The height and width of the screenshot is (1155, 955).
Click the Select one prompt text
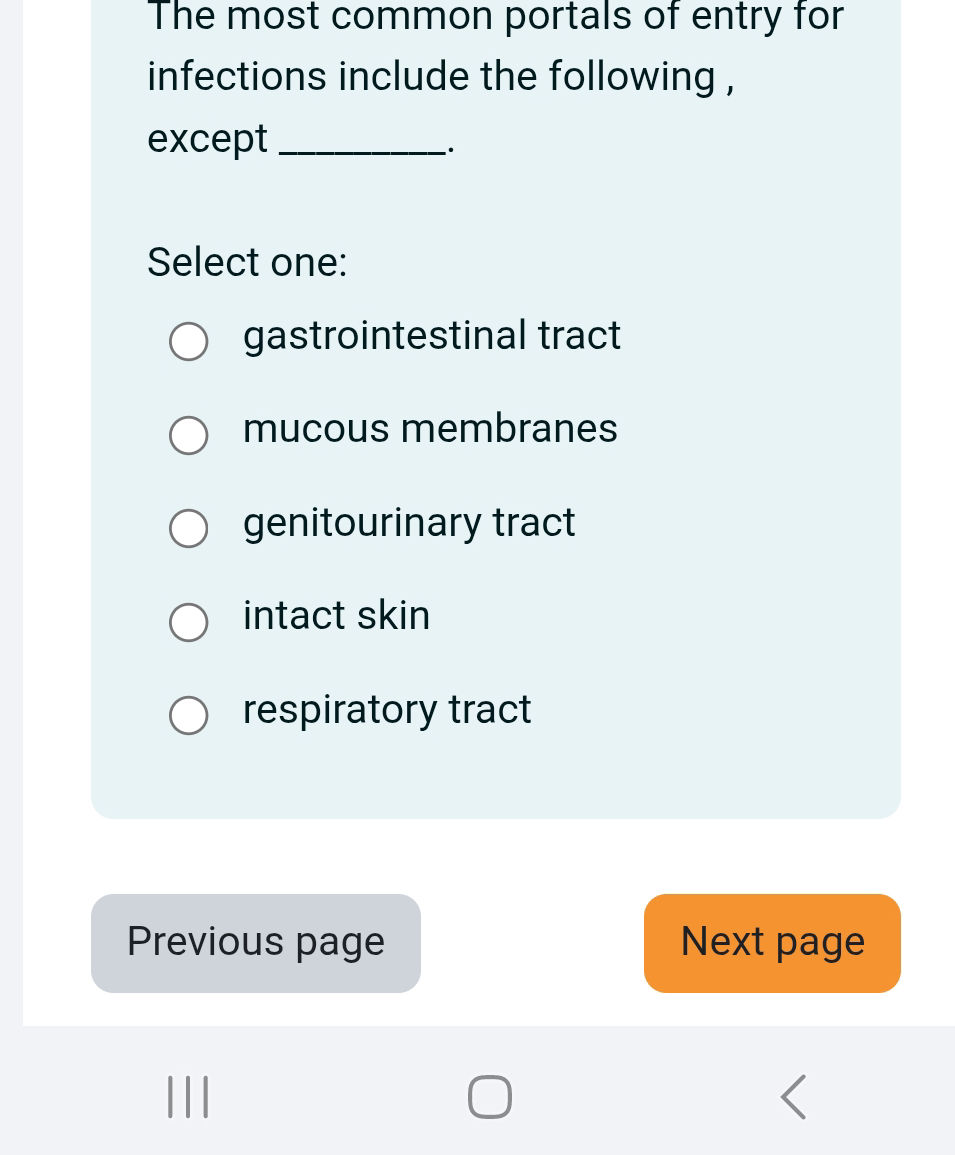tap(247, 262)
